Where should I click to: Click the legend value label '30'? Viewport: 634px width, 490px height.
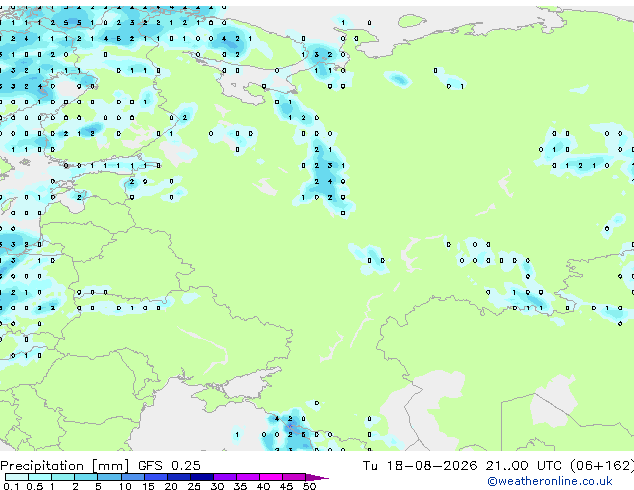tap(217, 486)
